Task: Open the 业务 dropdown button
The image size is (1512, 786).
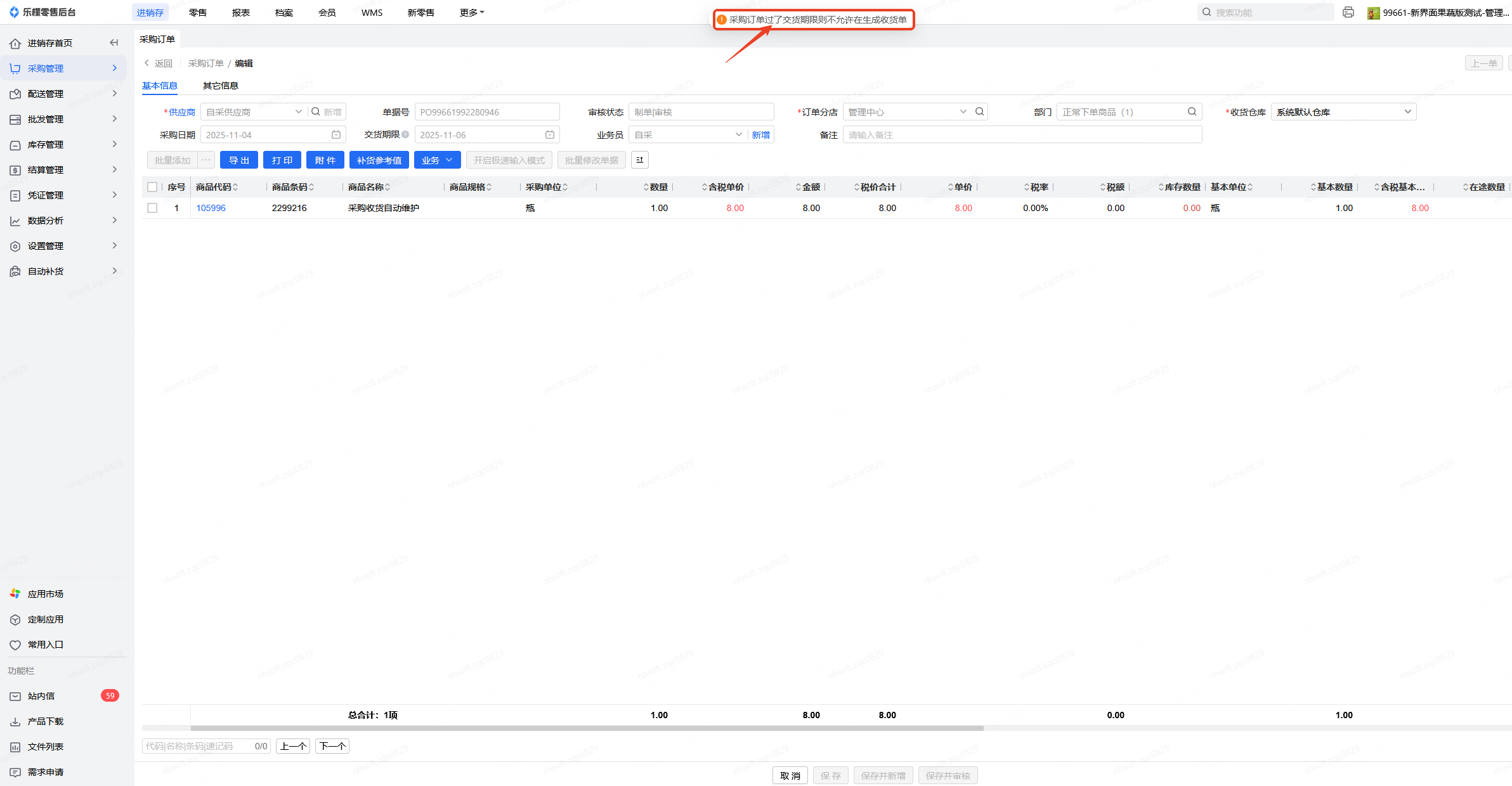Action: pos(437,160)
